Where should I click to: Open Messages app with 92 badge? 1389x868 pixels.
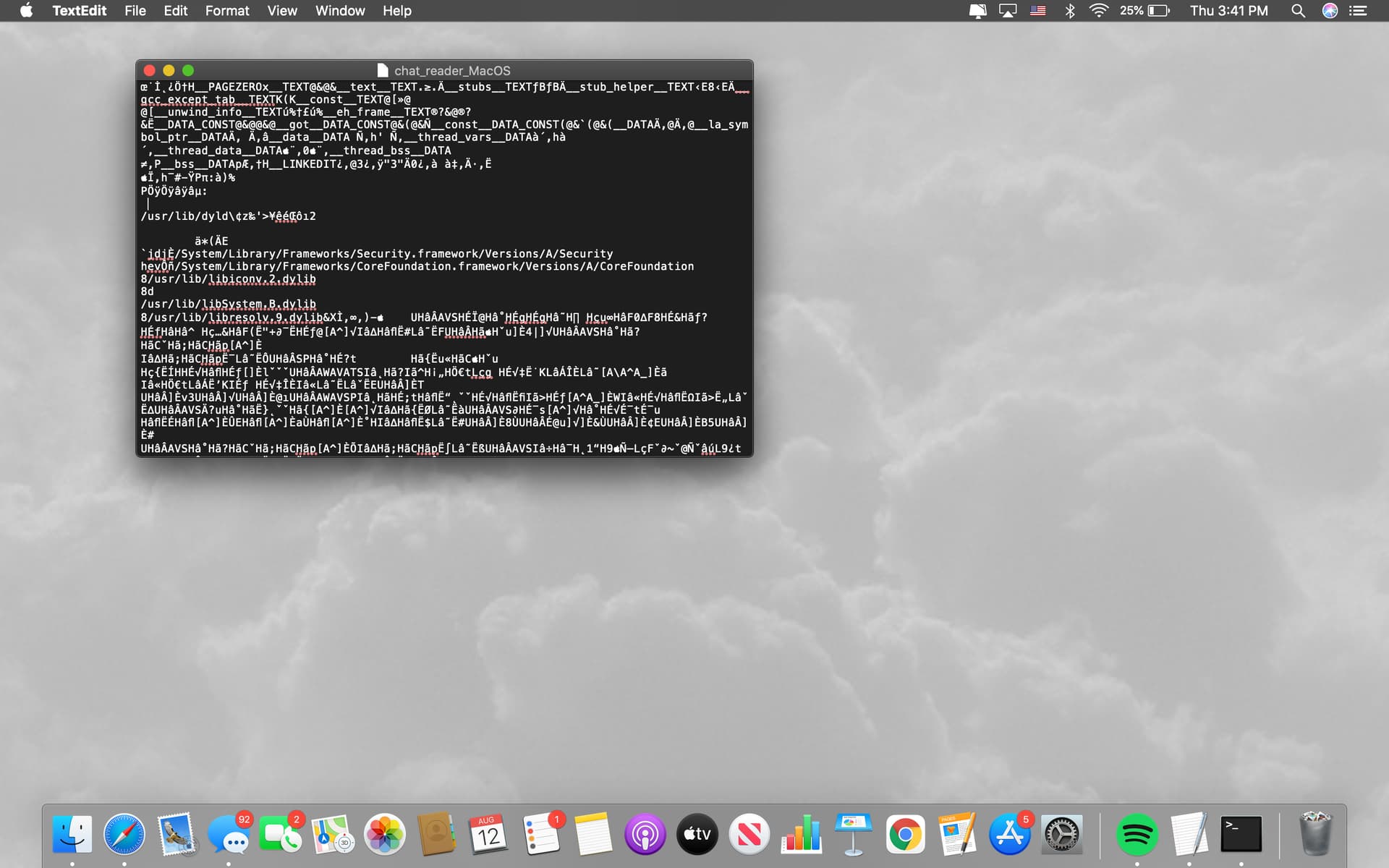(x=229, y=834)
